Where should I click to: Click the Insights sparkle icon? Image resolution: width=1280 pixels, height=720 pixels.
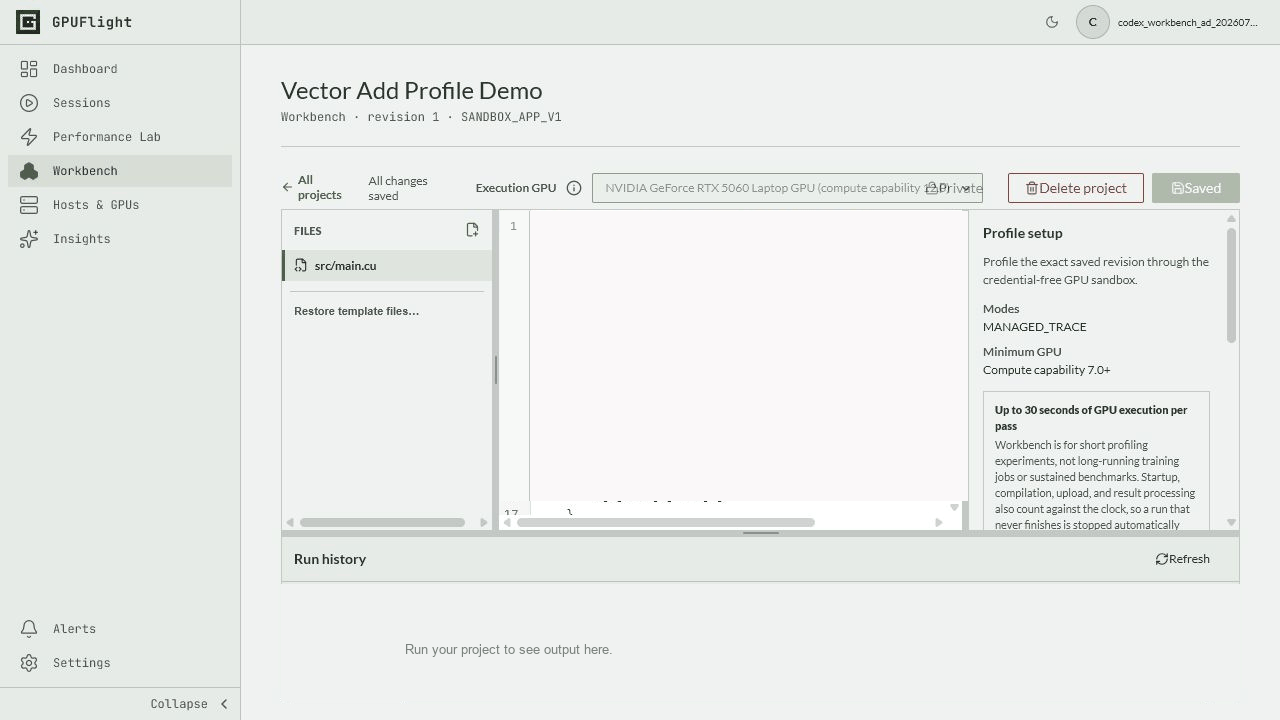click(x=29, y=239)
